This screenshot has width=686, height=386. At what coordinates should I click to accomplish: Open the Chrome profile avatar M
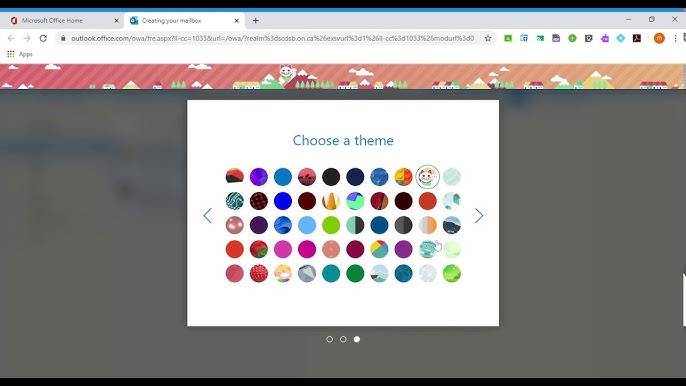659,39
